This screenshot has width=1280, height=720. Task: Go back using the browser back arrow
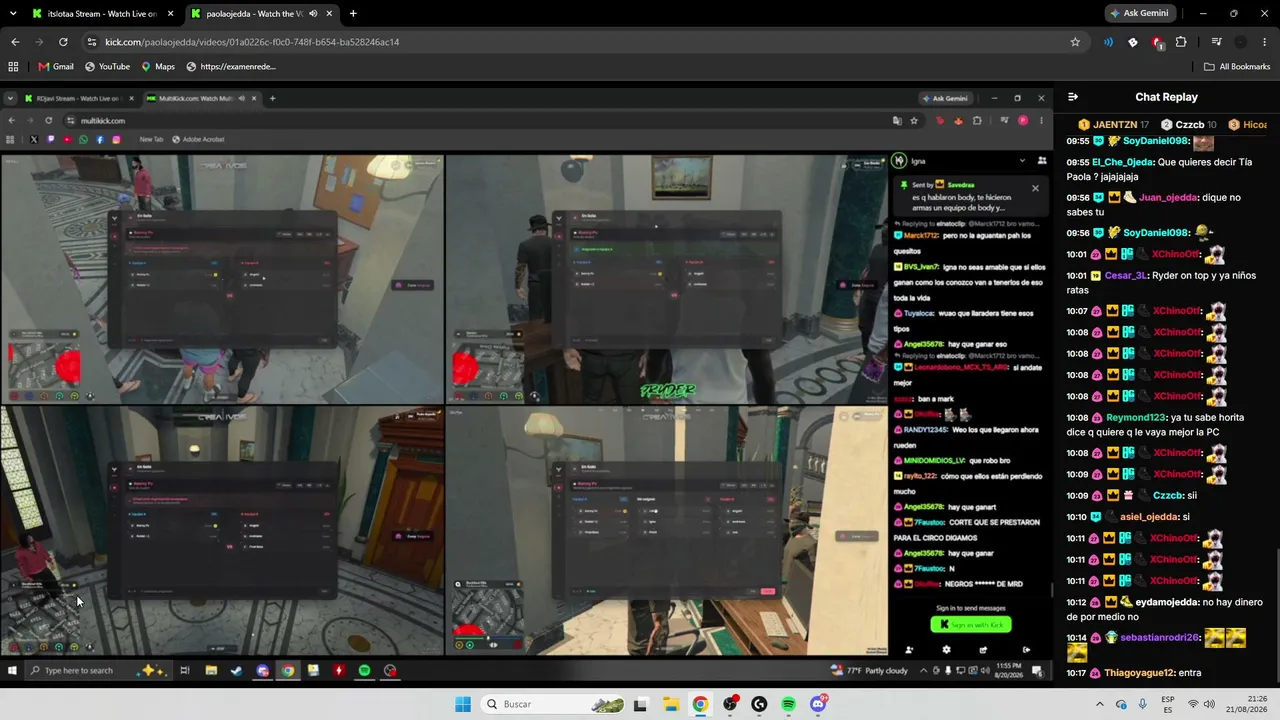click(x=15, y=42)
